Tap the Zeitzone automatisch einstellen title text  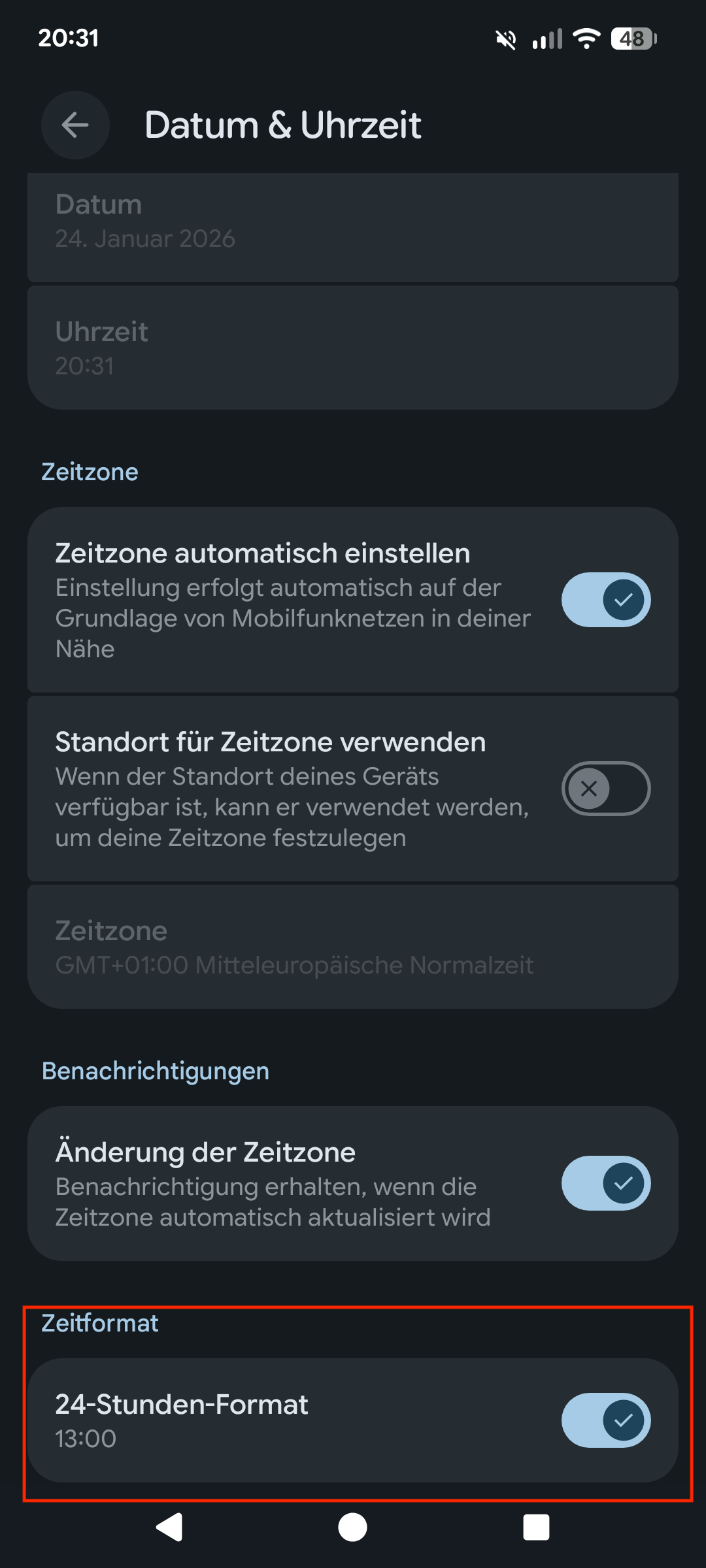[x=263, y=553]
